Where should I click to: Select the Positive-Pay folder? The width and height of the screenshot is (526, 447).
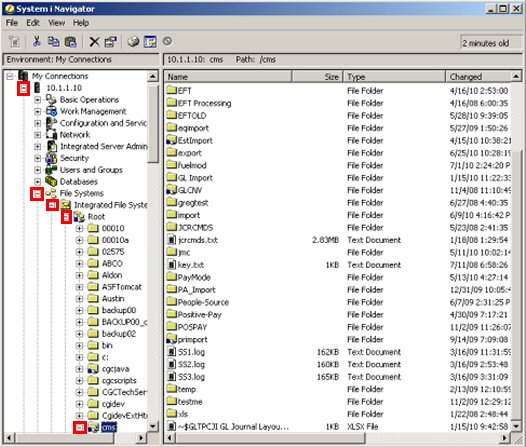coord(199,315)
